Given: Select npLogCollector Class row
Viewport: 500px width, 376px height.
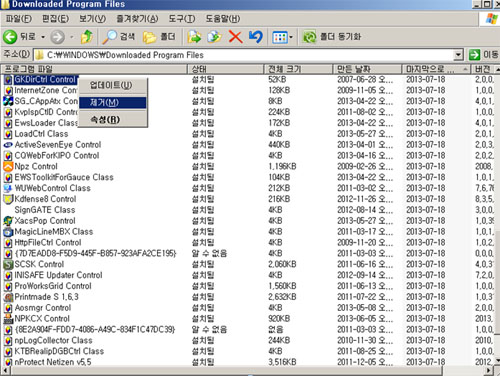Looking at the screenshot, I should coord(248,340).
